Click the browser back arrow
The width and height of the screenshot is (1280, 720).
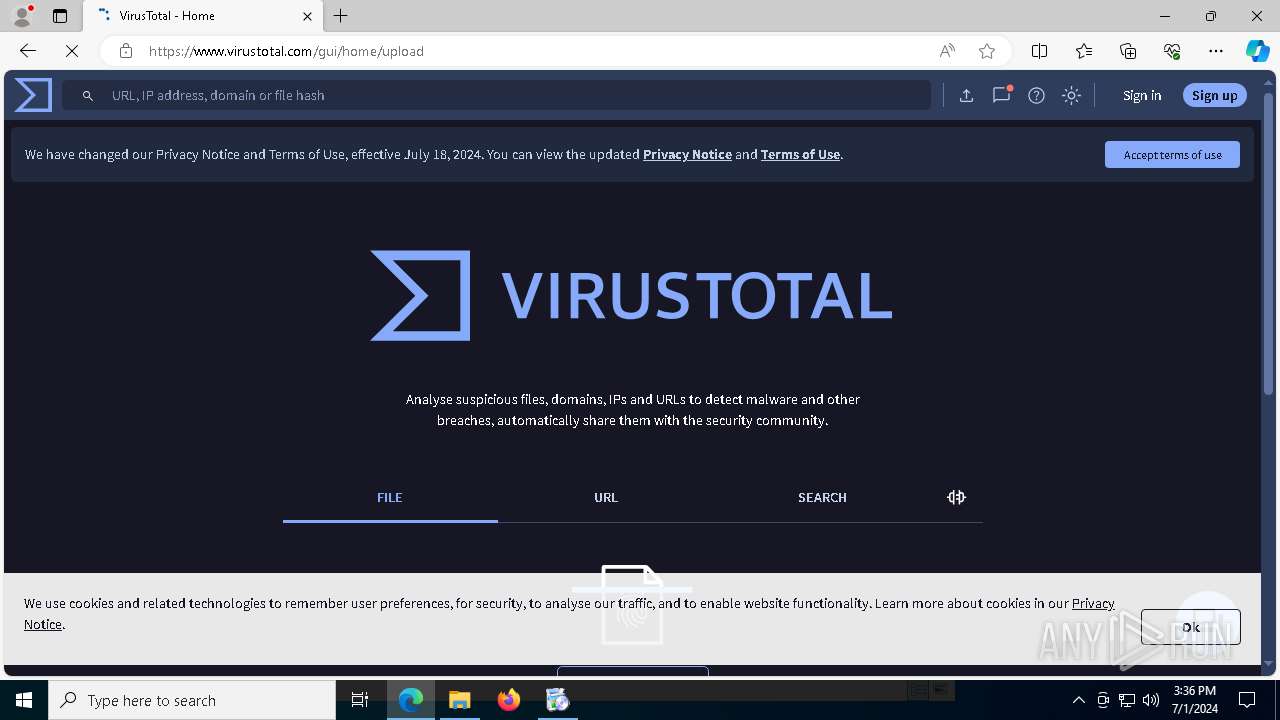point(28,51)
